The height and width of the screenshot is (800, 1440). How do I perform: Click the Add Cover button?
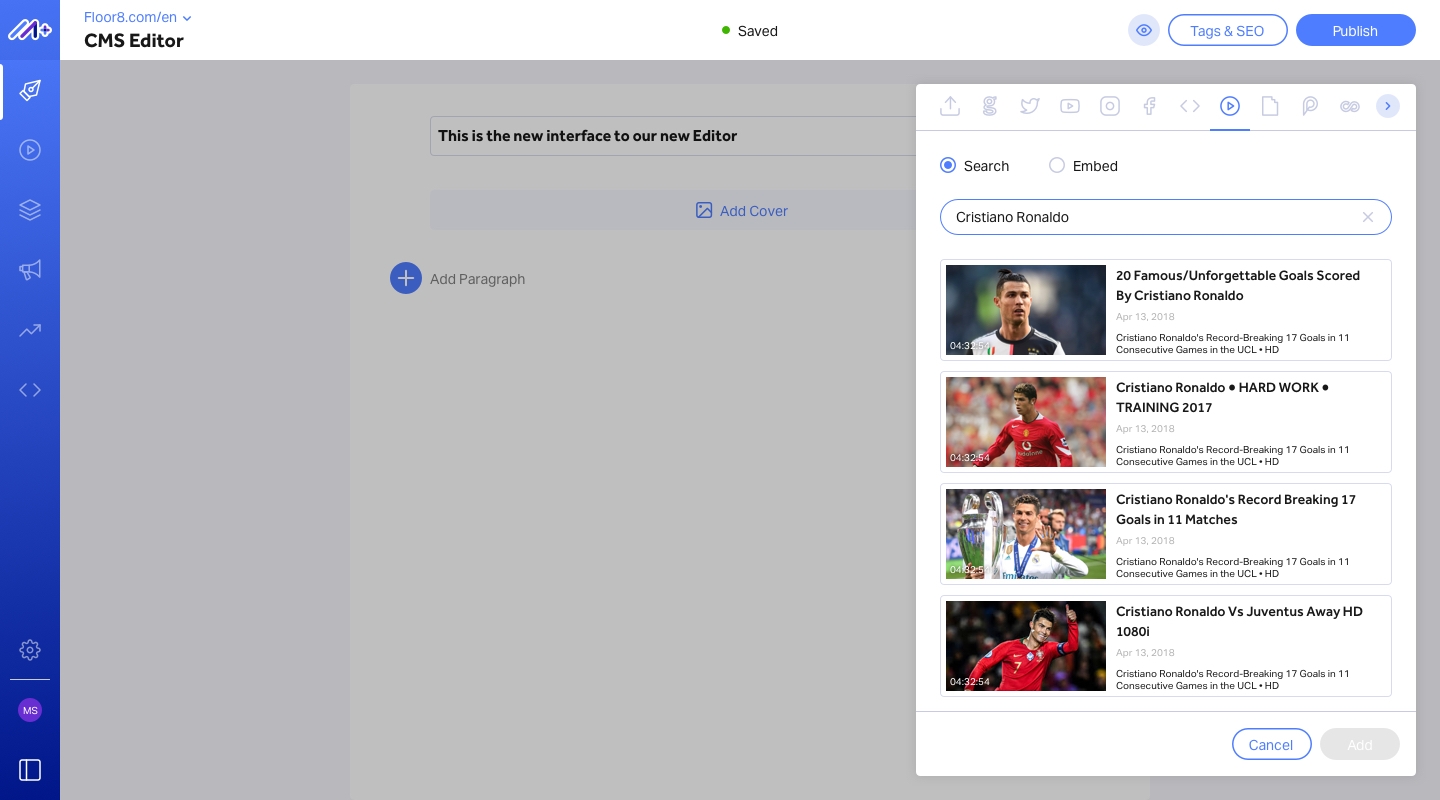pos(741,210)
